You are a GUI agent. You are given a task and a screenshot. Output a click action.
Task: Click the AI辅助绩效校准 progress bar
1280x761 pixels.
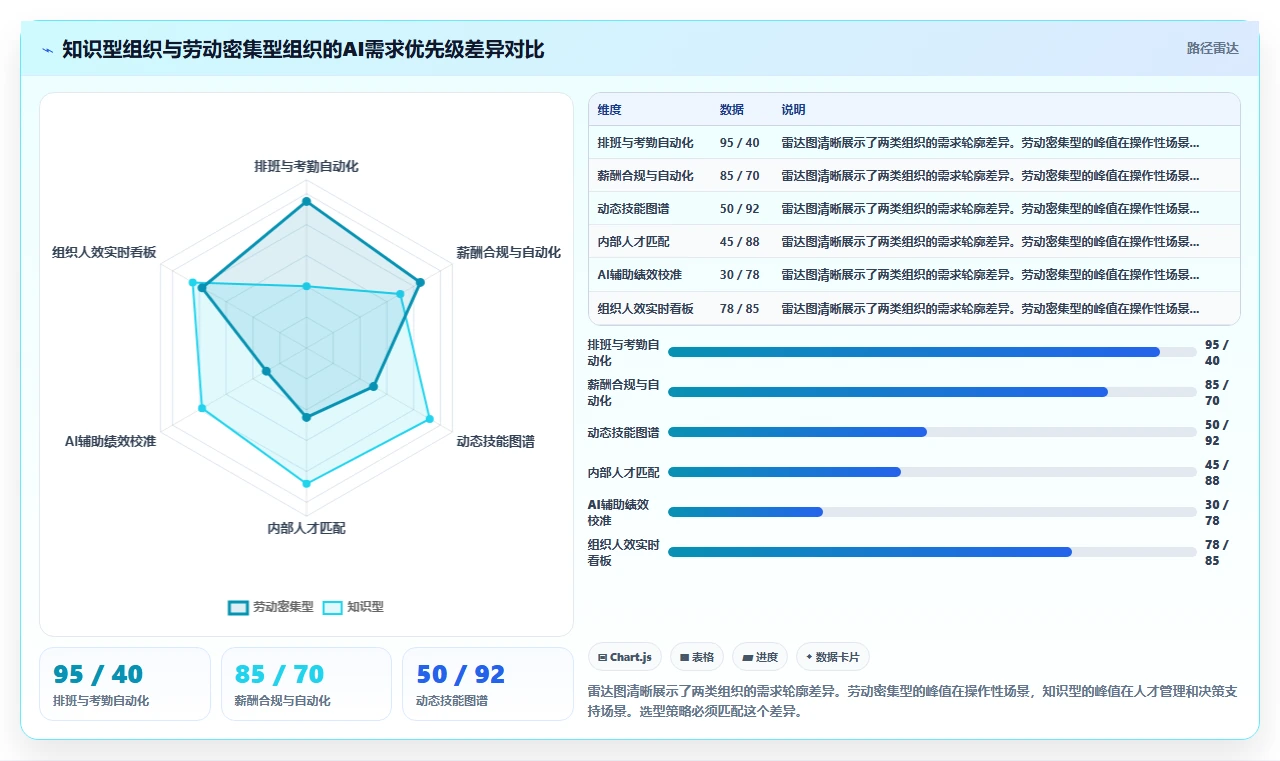coord(932,512)
